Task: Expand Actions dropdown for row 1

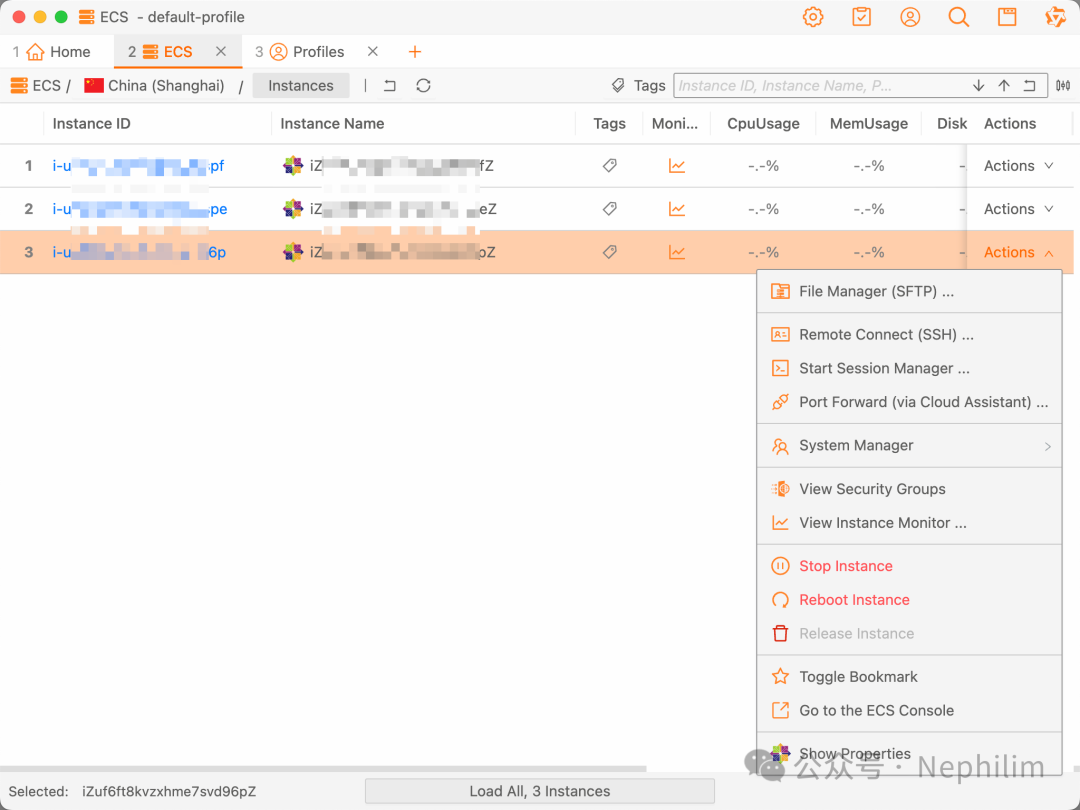Action: pos(1018,165)
